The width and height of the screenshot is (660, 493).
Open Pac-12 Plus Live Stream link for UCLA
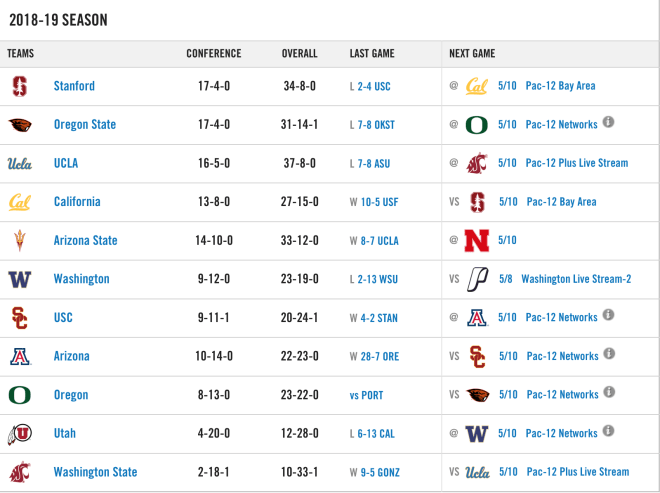tap(577, 163)
